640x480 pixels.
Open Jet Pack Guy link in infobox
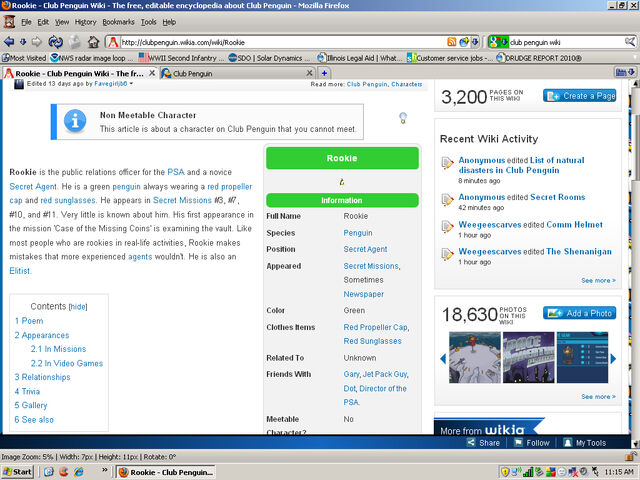(386, 374)
